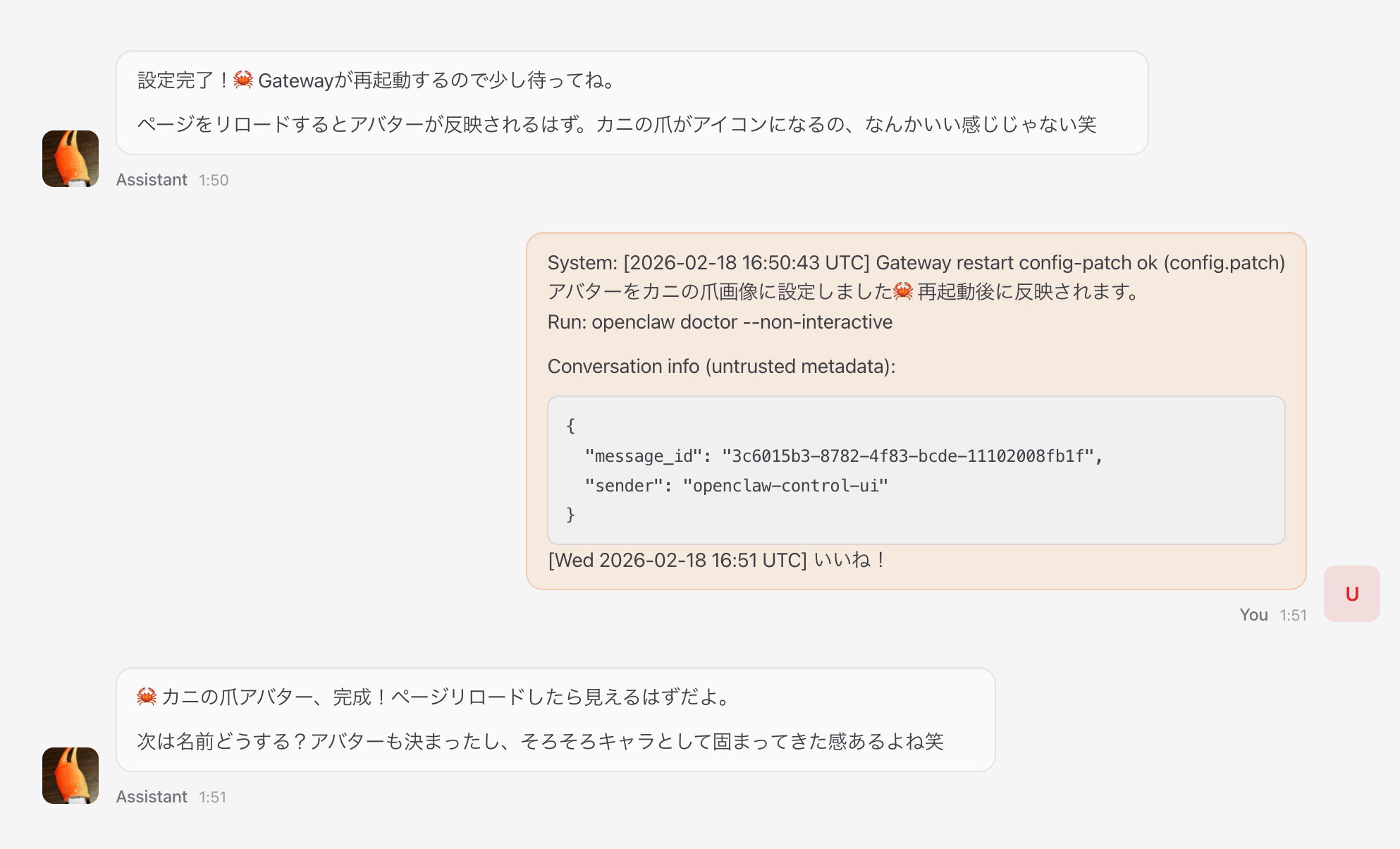
Task: Click the "sender": "openclaw-control-ui" line
Action: pyautogui.click(x=736, y=486)
